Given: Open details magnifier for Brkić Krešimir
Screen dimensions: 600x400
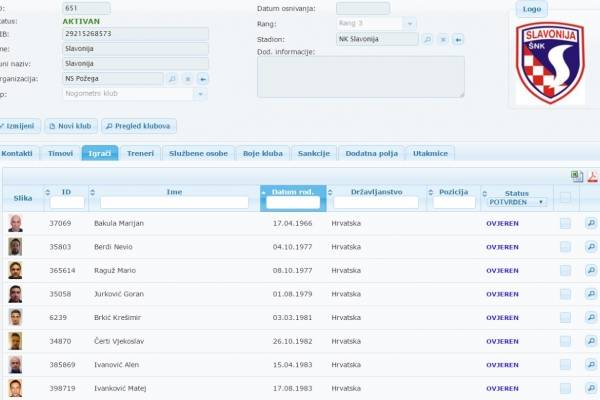Looking at the screenshot, I should pos(590,317).
